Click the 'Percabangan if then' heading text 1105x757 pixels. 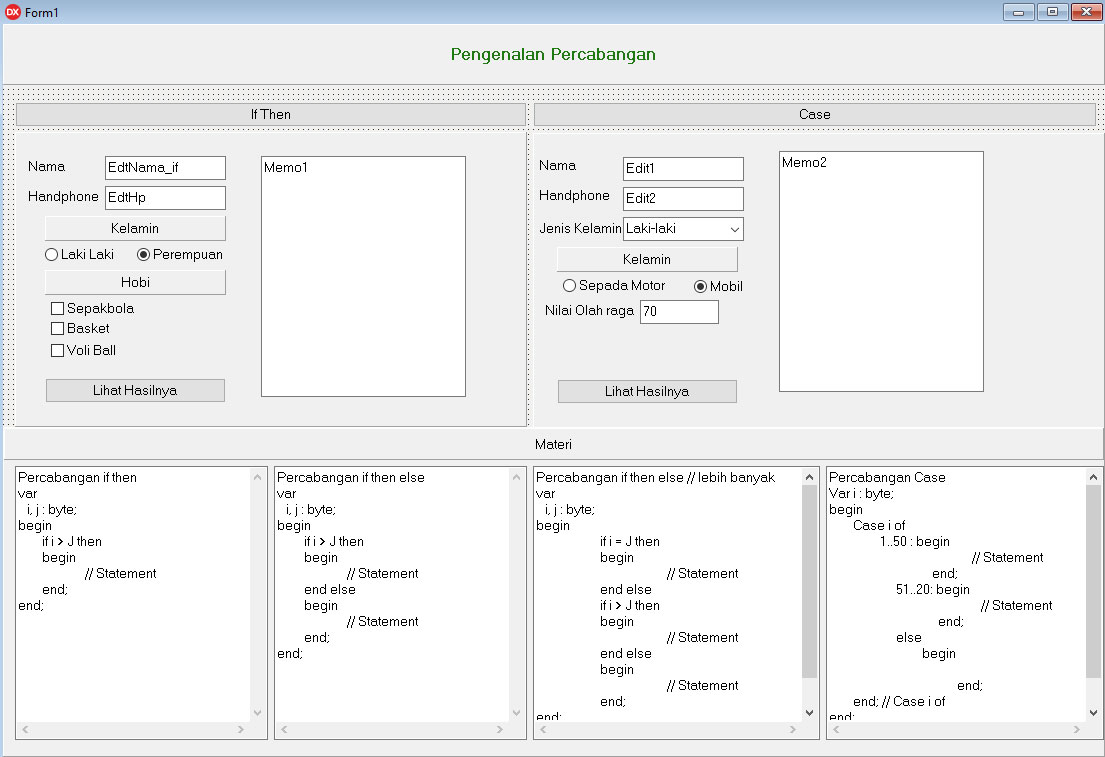pyautogui.click(x=78, y=477)
